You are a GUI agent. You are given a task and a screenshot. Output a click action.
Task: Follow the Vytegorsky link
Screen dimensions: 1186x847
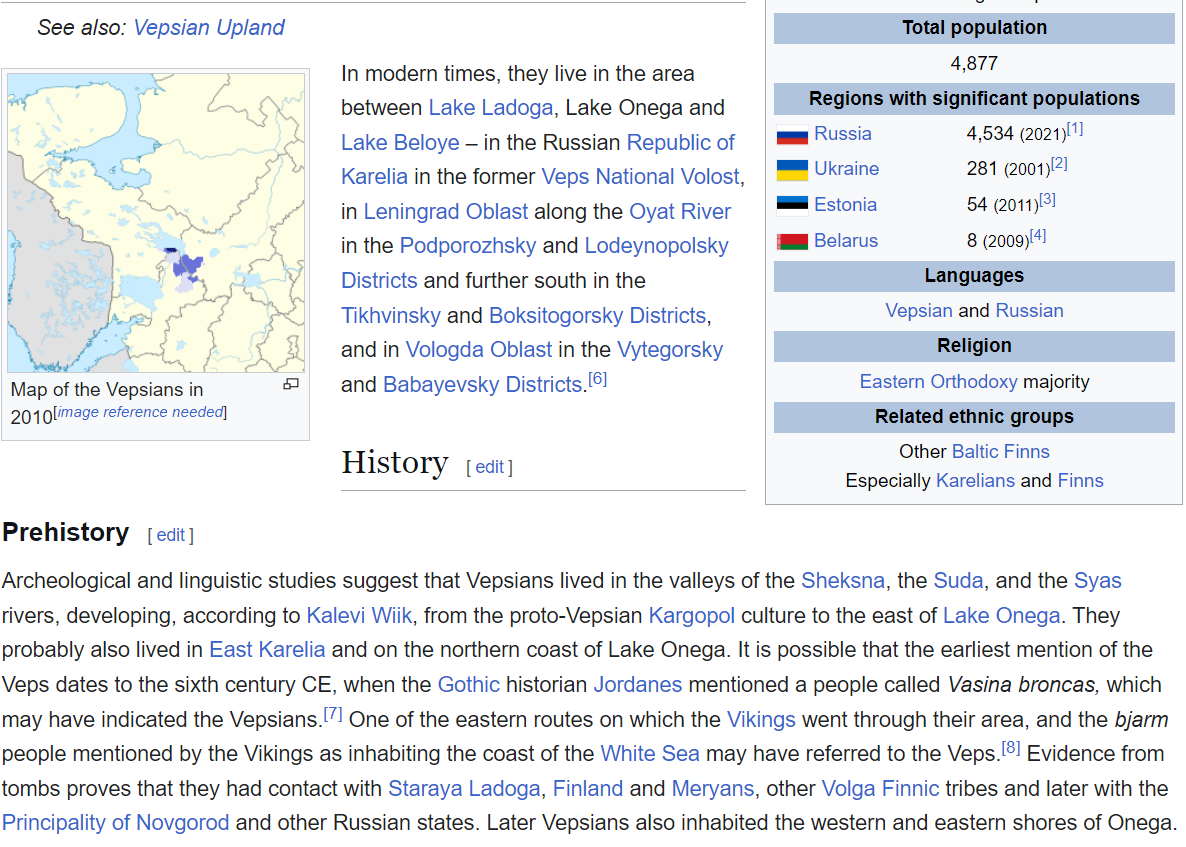point(670,349)
